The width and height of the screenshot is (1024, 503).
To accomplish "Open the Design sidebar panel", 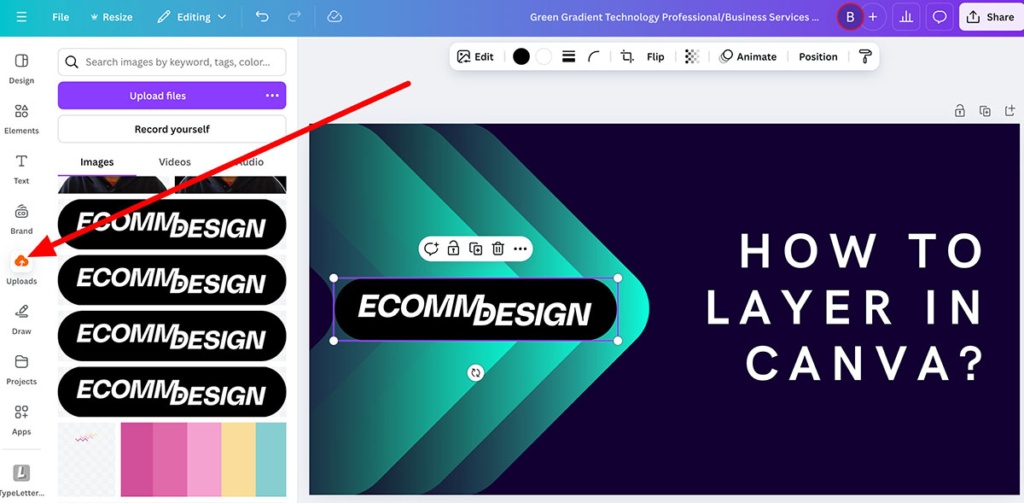I will (22, 69).
